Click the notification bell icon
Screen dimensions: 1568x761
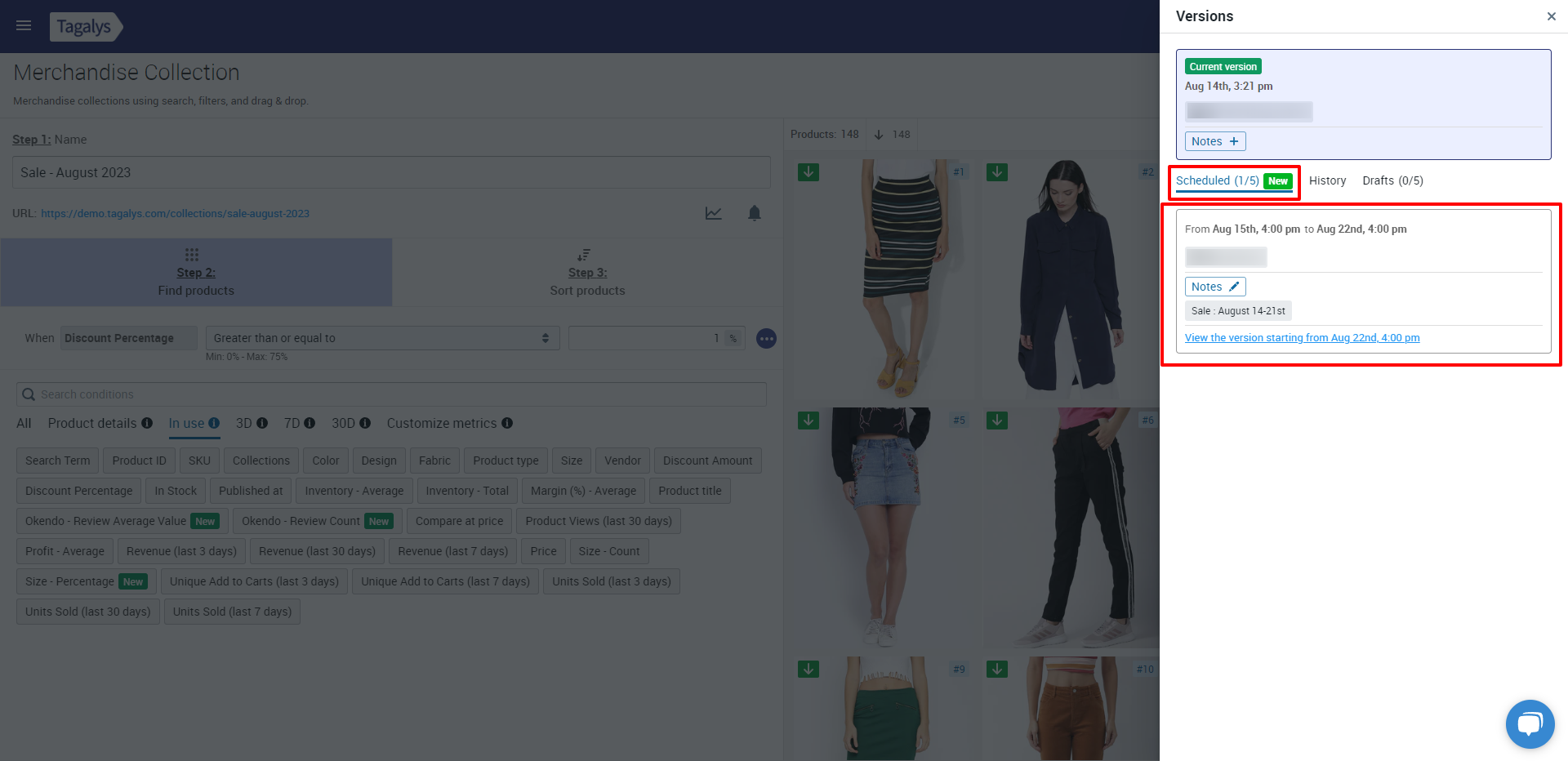[x=755, y=213]
